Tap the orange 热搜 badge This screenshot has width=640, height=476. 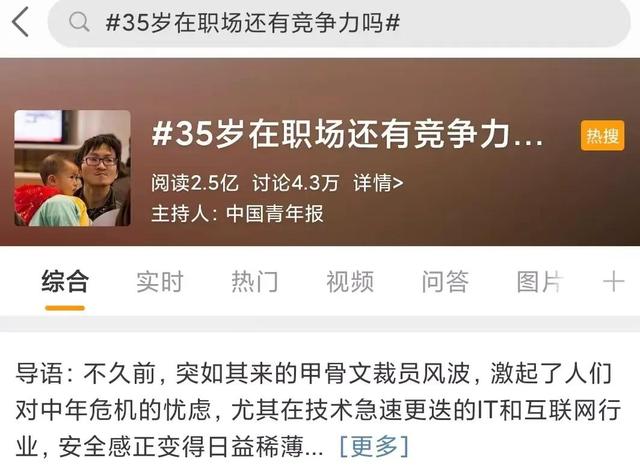tap(602, 136)
